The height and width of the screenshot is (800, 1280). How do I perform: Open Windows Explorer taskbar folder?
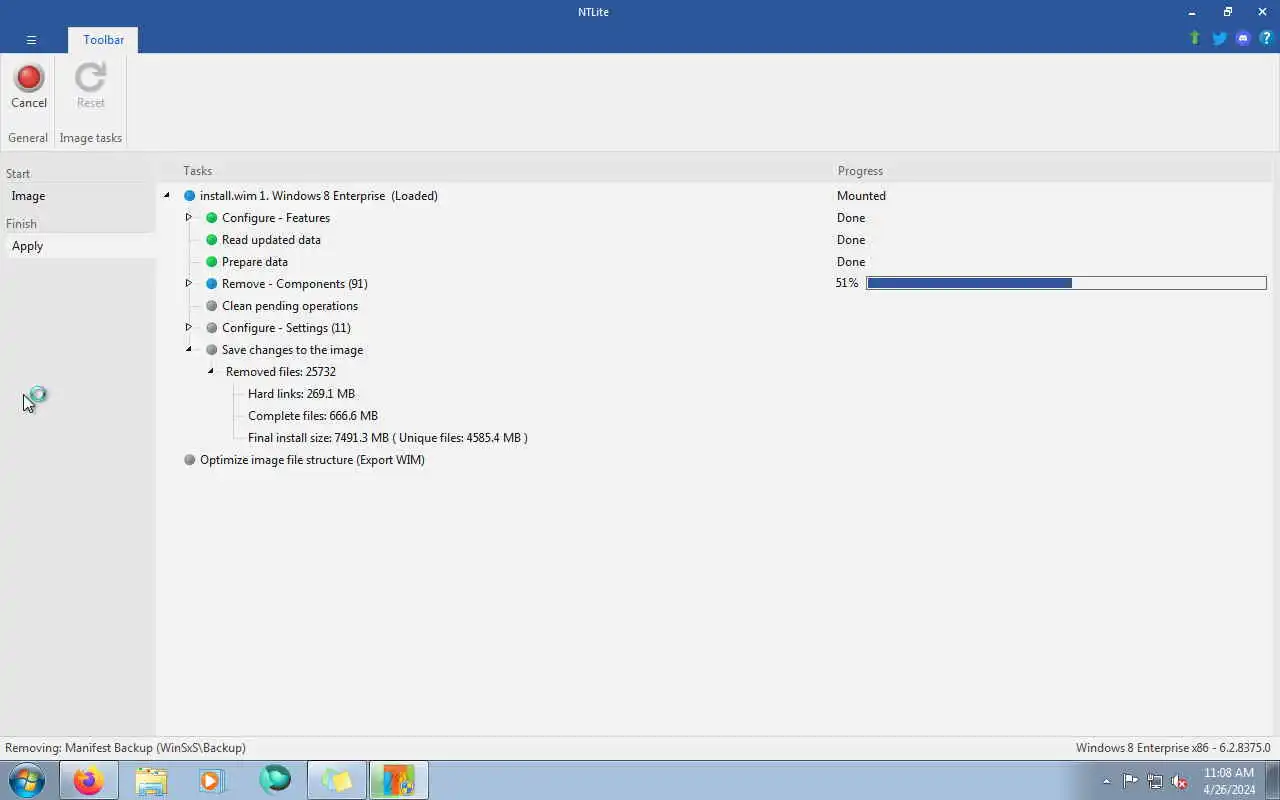click(x=151, y=780)
